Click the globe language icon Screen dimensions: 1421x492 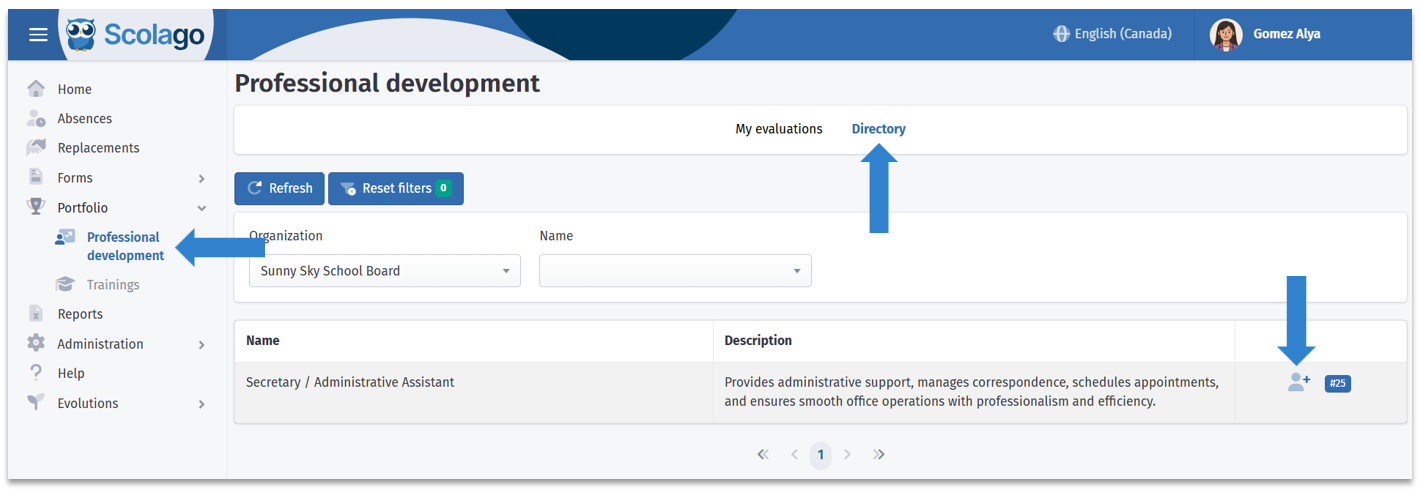coord(1061,34)
